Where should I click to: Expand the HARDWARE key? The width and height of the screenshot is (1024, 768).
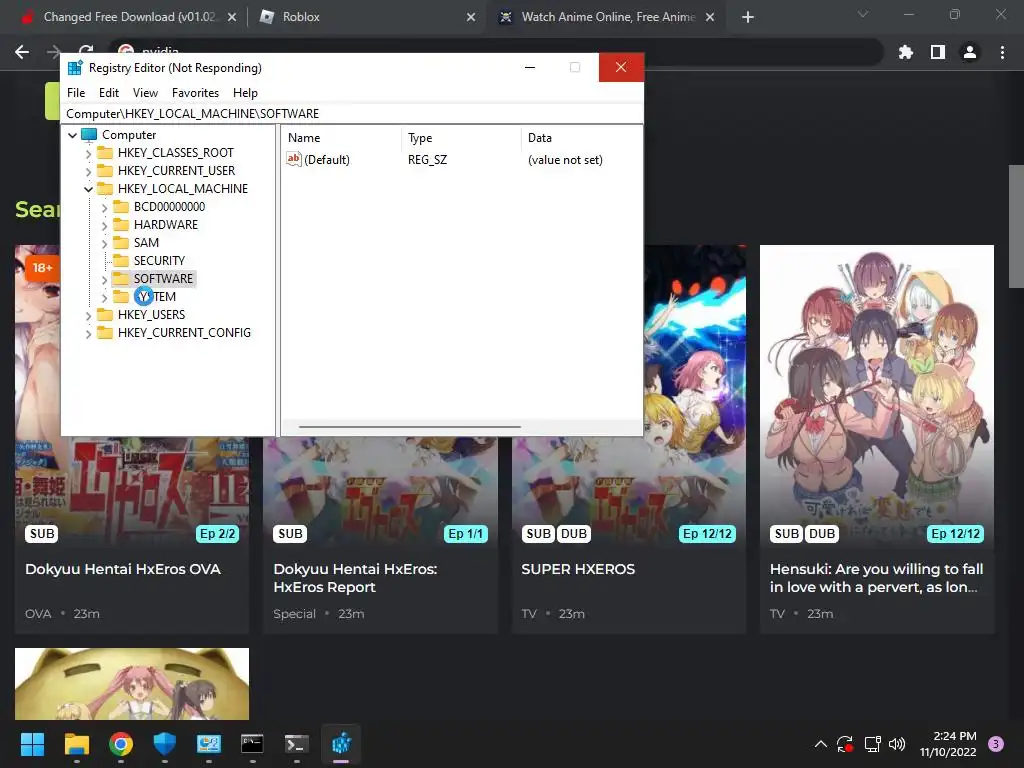pyautogui.click(x=104, y=225)
